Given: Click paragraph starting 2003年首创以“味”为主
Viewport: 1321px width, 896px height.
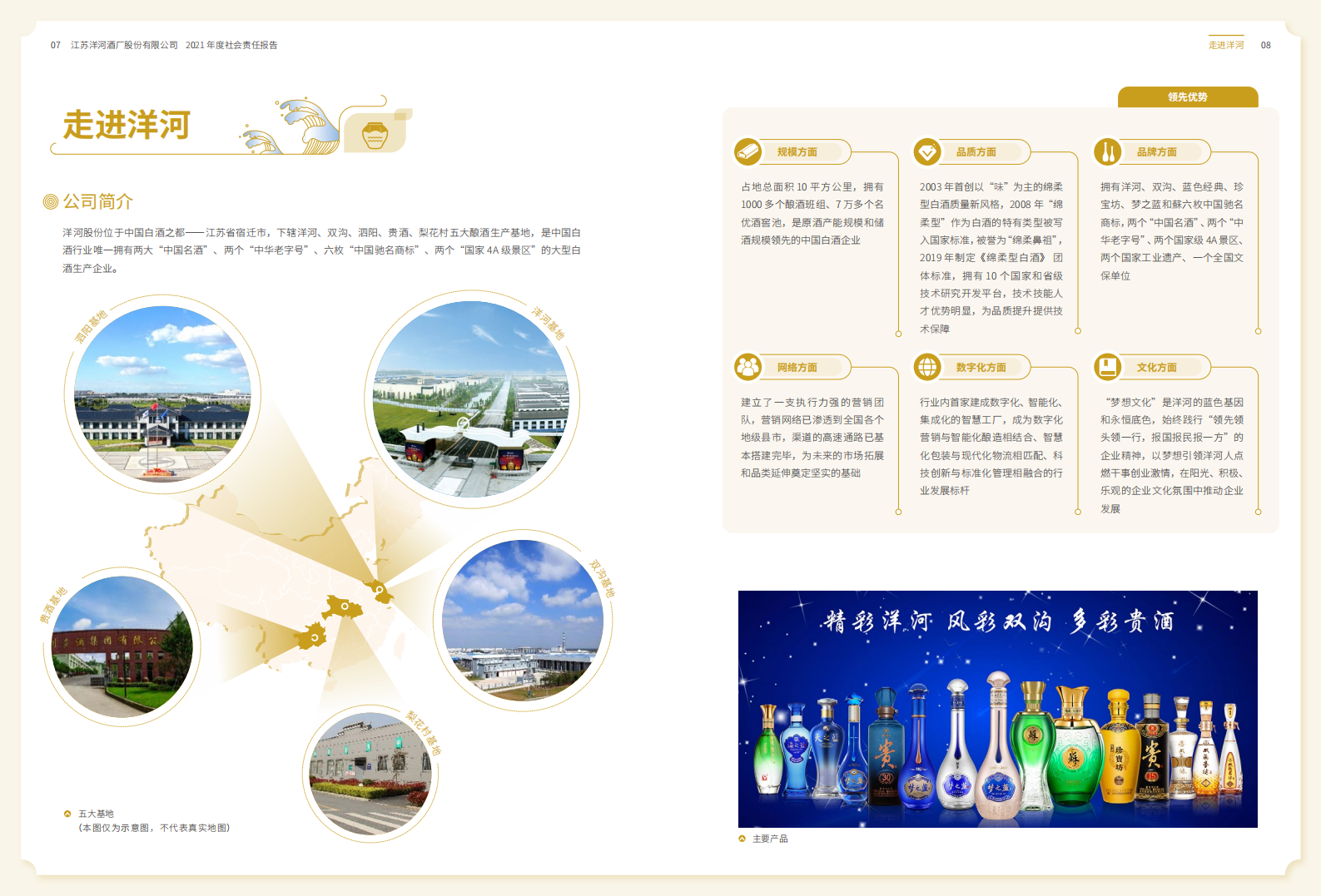Looking at the screenshot, I should coord(991,258).
